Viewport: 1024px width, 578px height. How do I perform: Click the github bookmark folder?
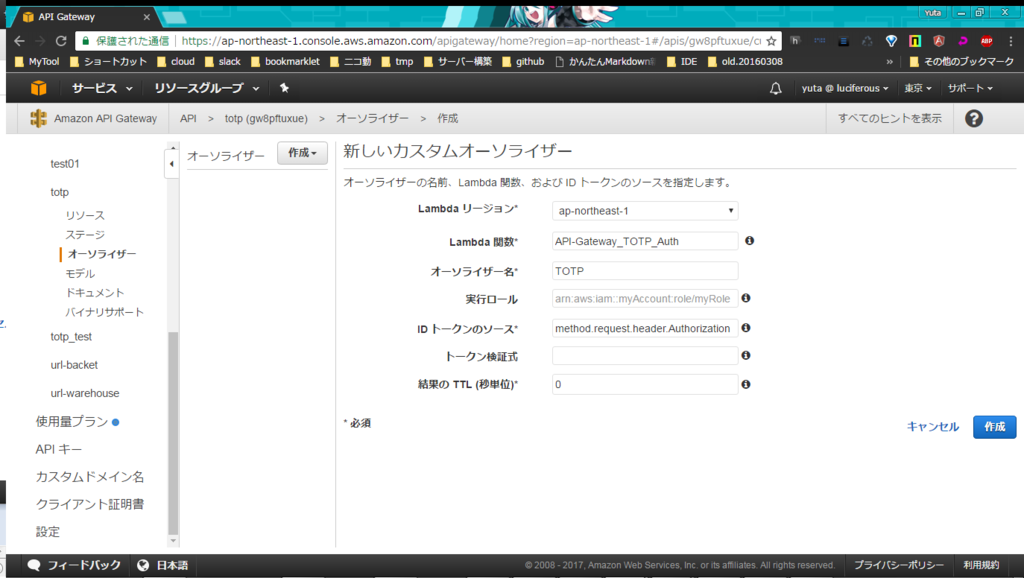523,61
